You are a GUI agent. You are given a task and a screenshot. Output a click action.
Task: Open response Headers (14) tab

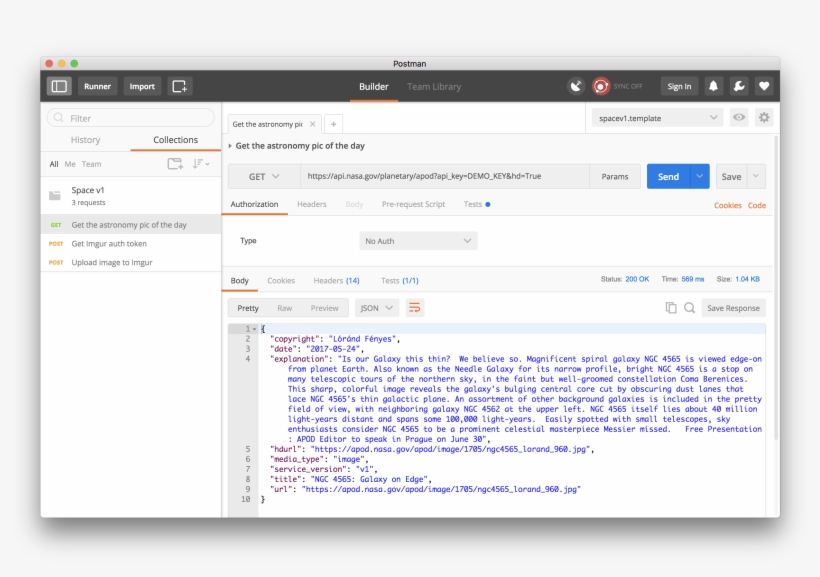(336, 281)
